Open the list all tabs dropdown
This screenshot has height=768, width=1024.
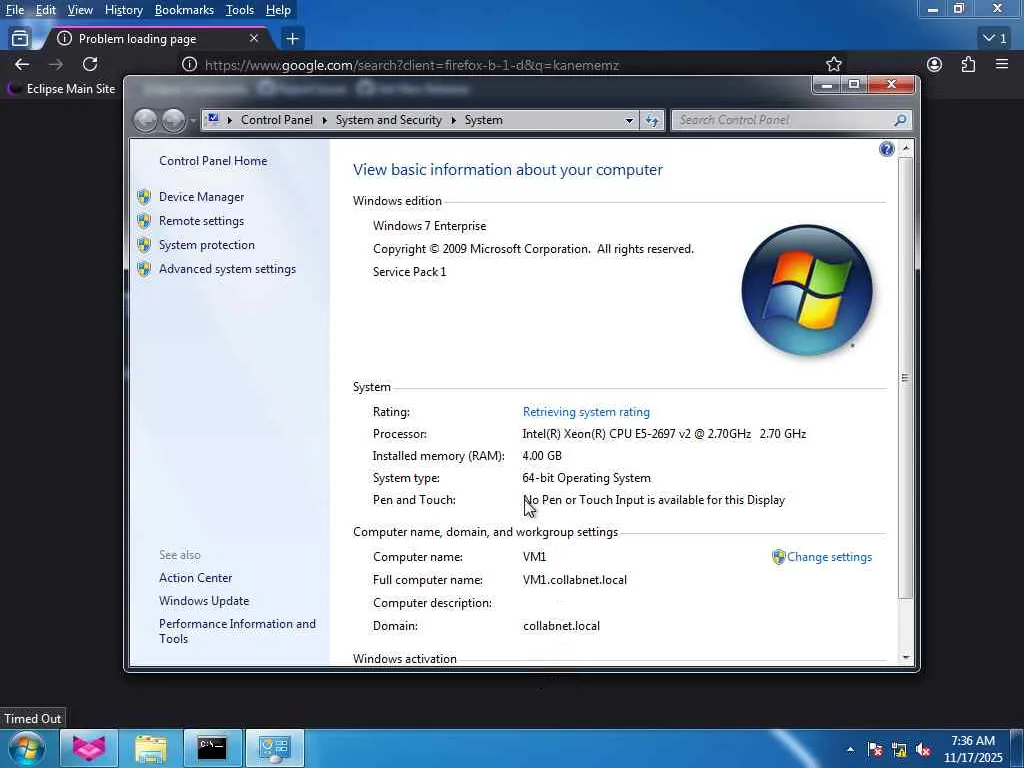(995, 39)
